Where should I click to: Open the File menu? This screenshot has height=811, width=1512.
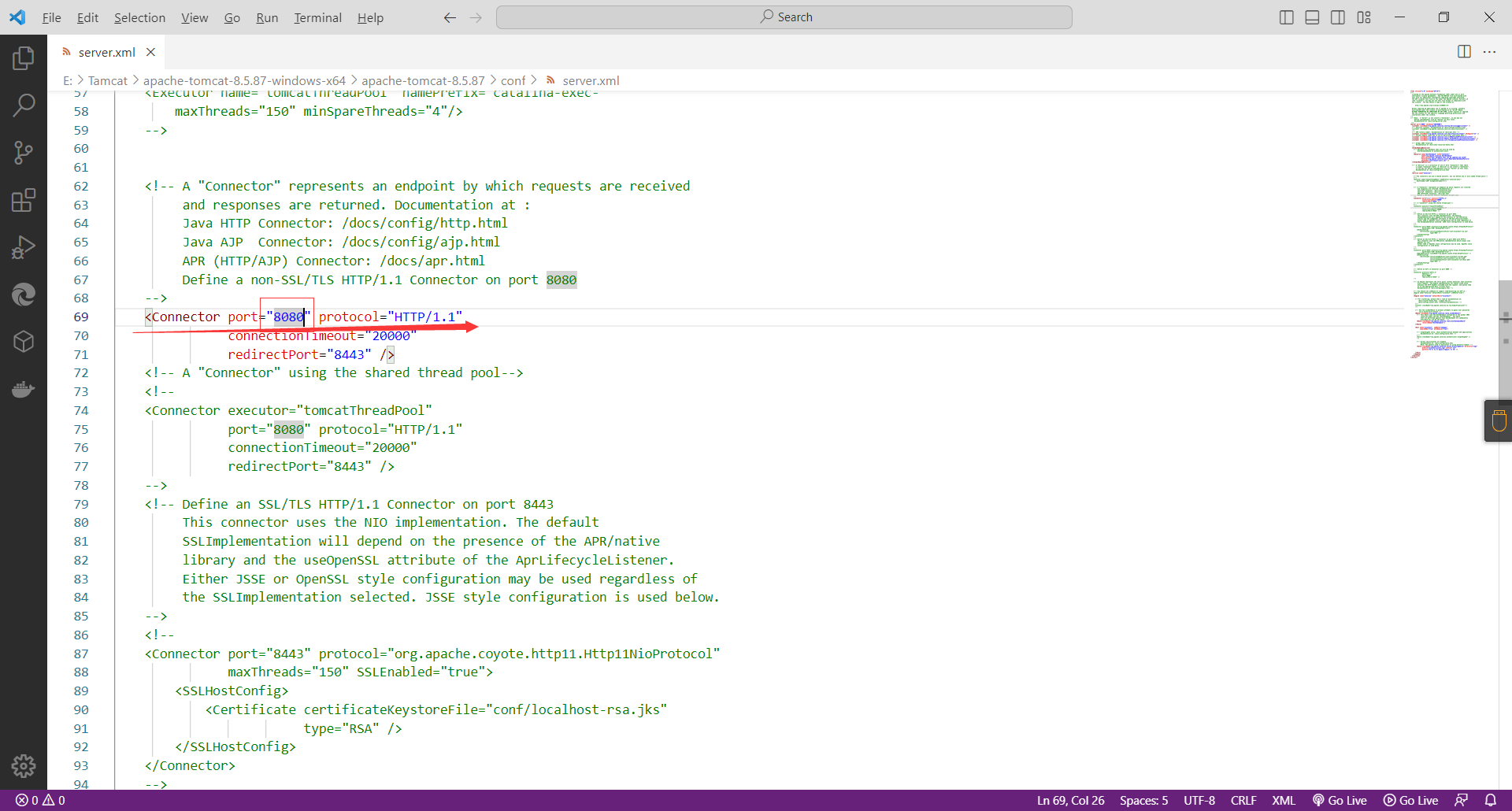click(51, 17)
